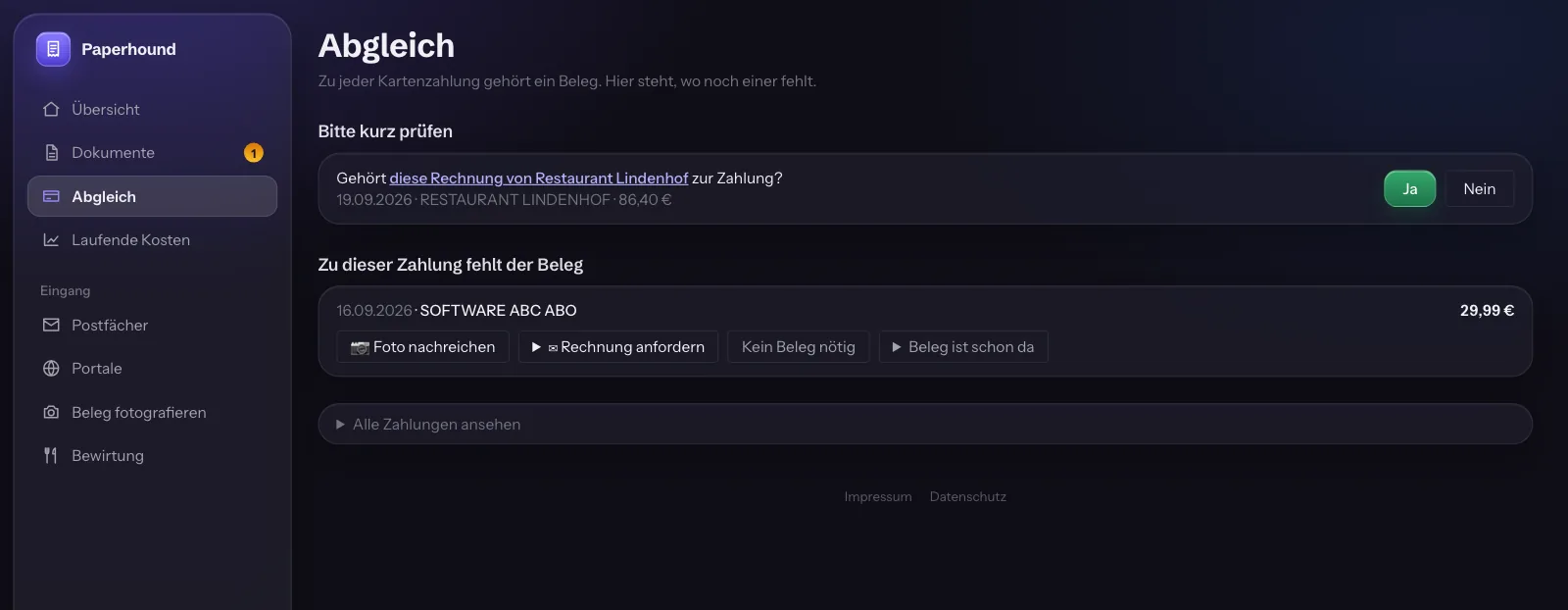Expand Alle Zahlungen ansehen
The width and height of the screenshot is (1568, 610).
pos(925,424)
